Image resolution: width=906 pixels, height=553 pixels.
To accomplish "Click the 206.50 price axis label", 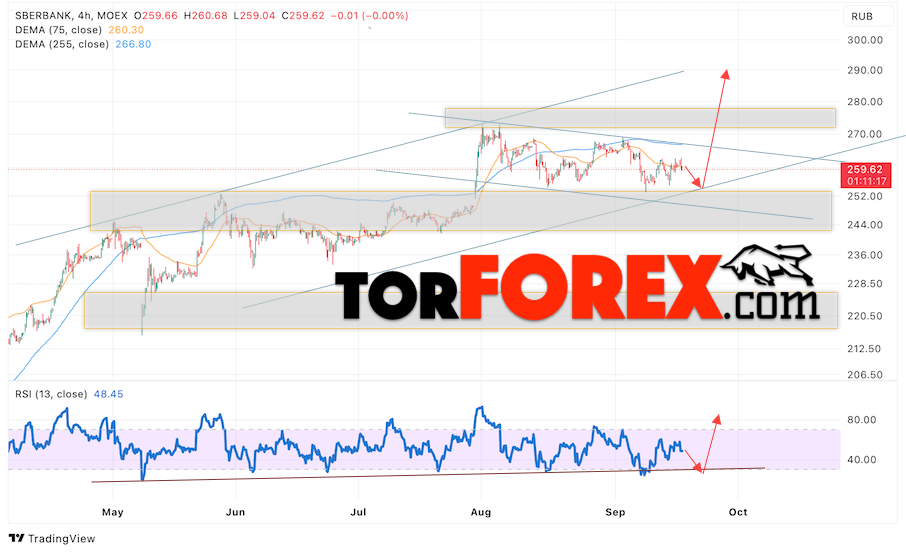I will click(x=865, y=374).
